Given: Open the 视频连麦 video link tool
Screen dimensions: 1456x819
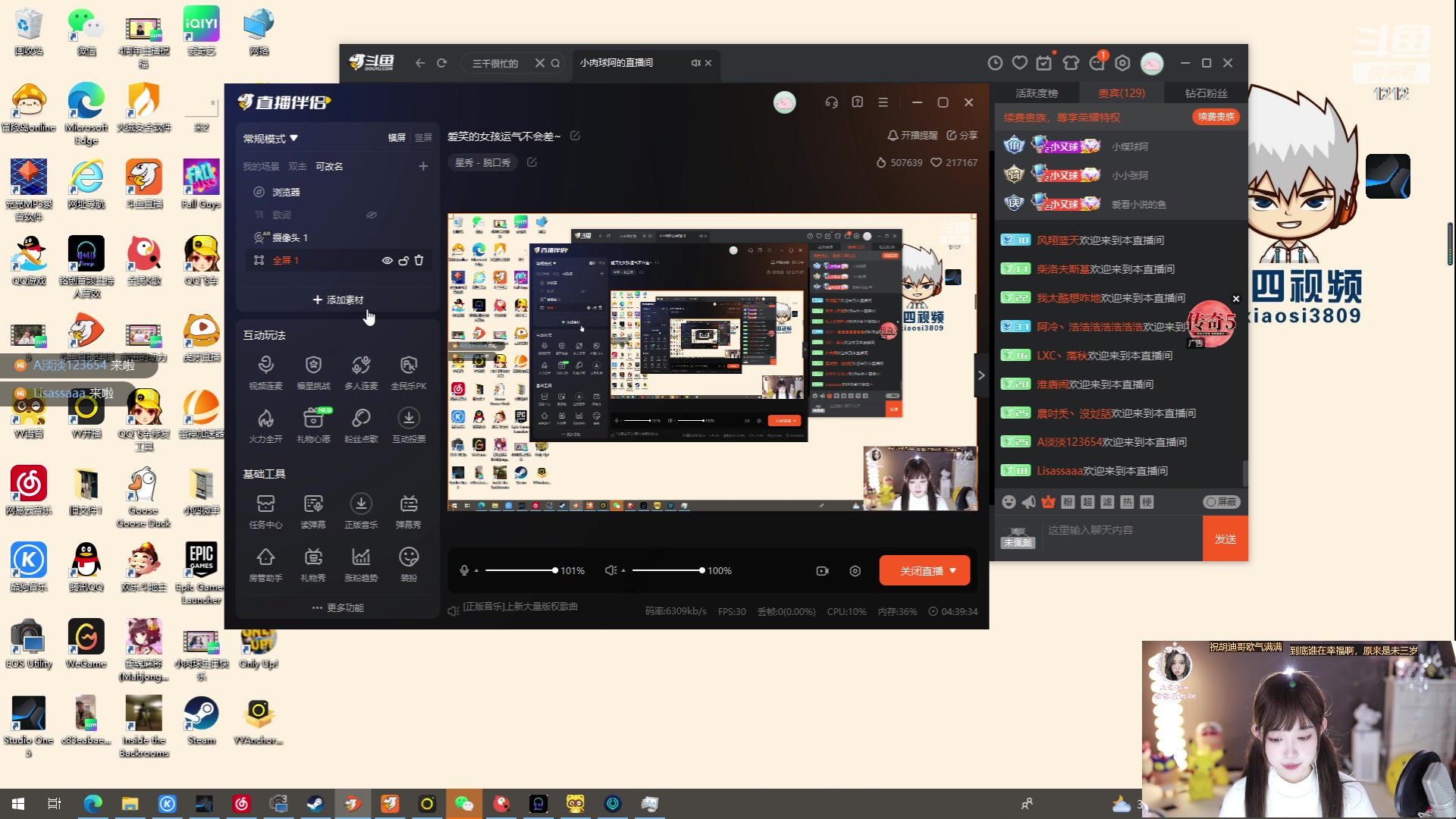Looking at the screenshot, I should tap(265, 366).
